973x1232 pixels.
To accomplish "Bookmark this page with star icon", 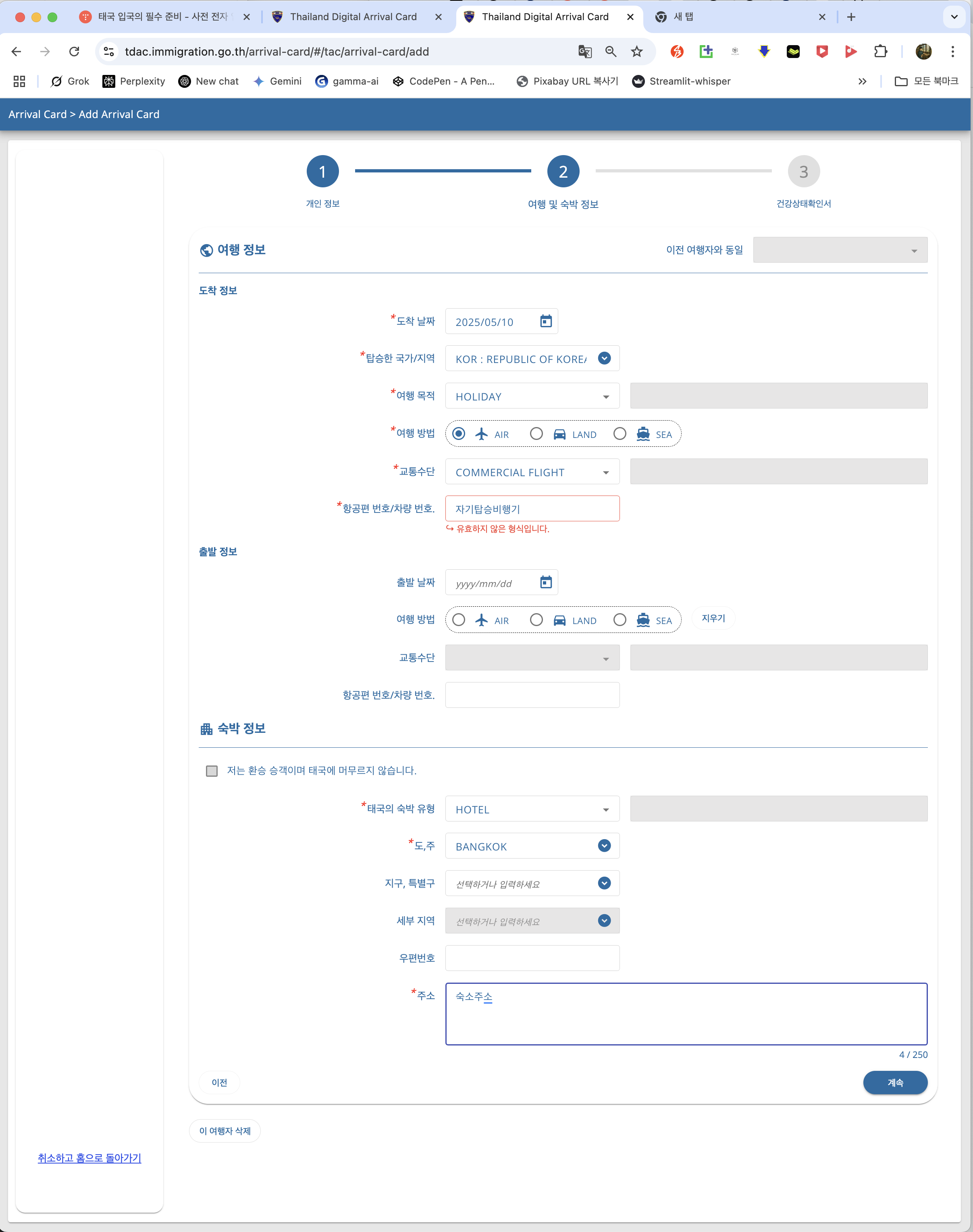I will (x=636, y=52).
